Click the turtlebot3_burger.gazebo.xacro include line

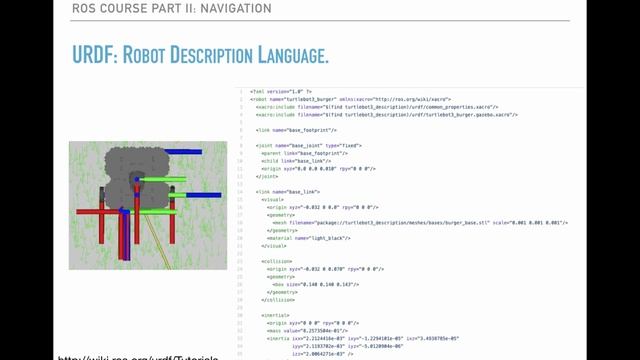pos(387,115)
